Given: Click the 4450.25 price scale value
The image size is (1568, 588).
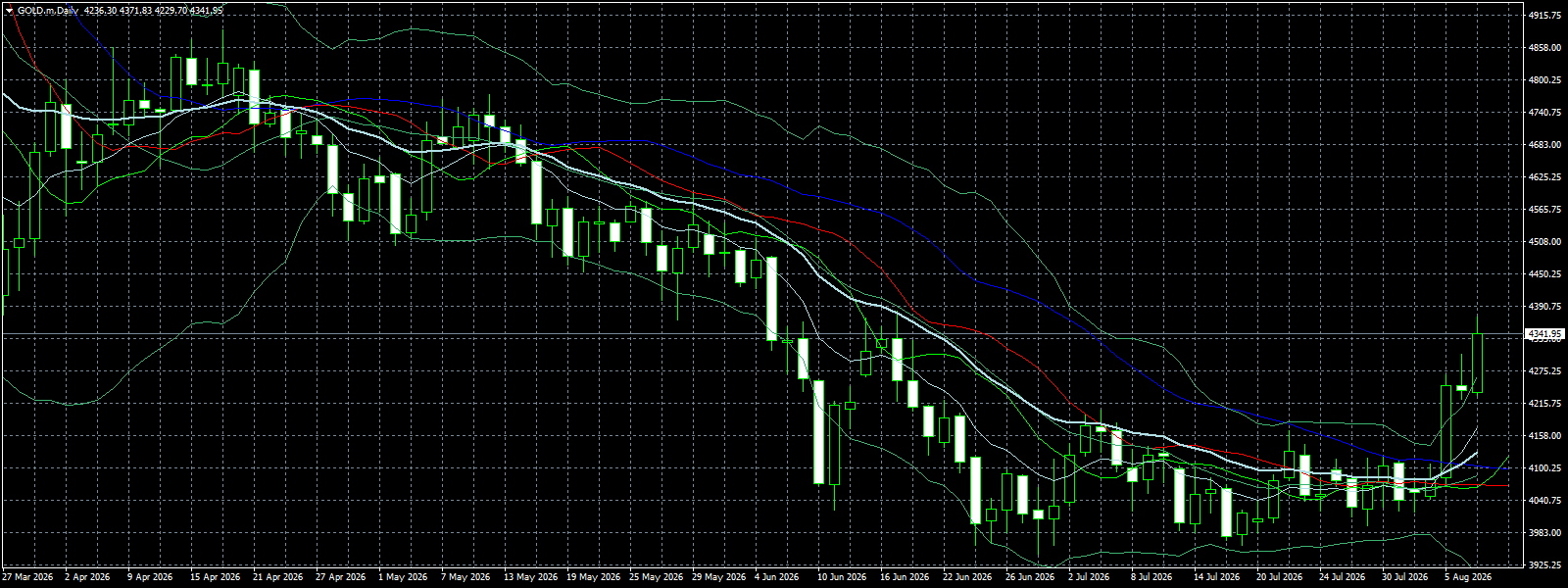Looking at the screenshot, I should (1544, 274).
